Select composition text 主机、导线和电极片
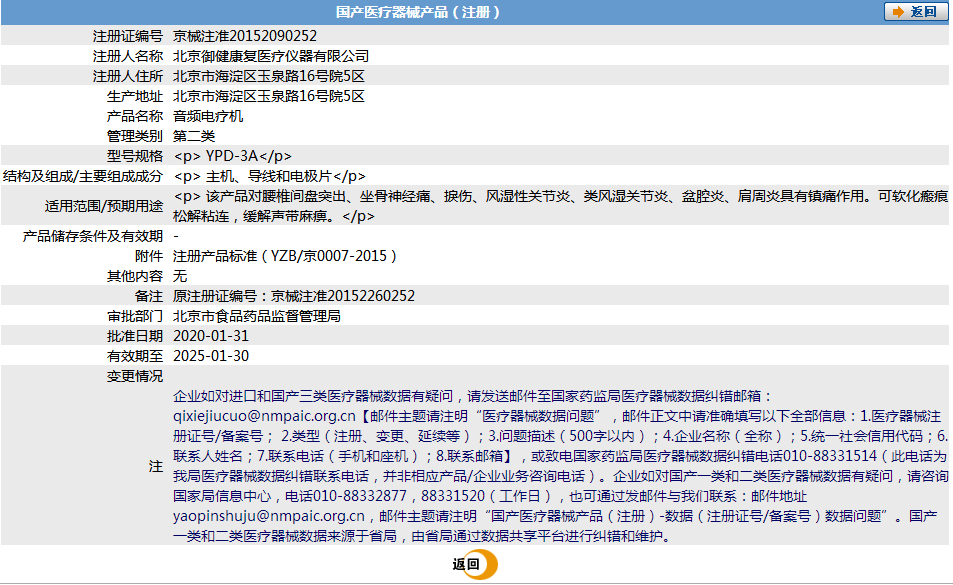This screenshot has height=585, width=953. [x=269, y=176]
